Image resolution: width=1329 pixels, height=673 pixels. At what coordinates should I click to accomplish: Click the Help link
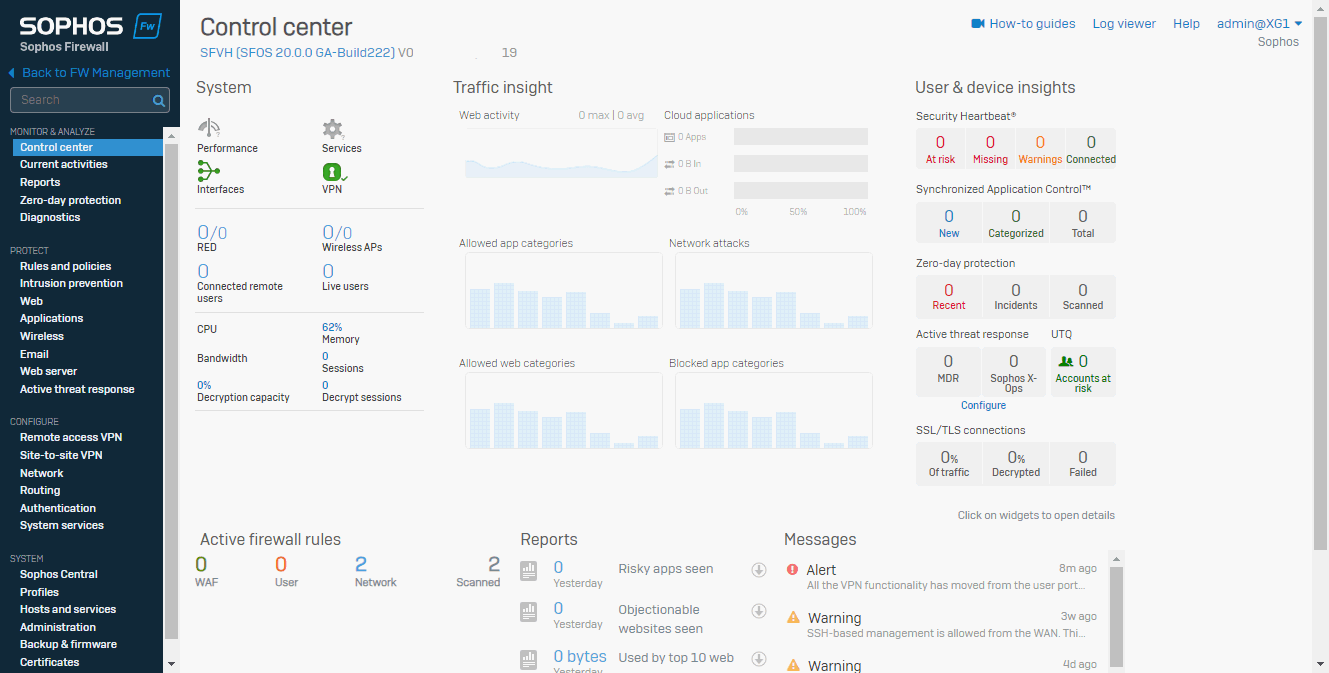point(1186,24)
